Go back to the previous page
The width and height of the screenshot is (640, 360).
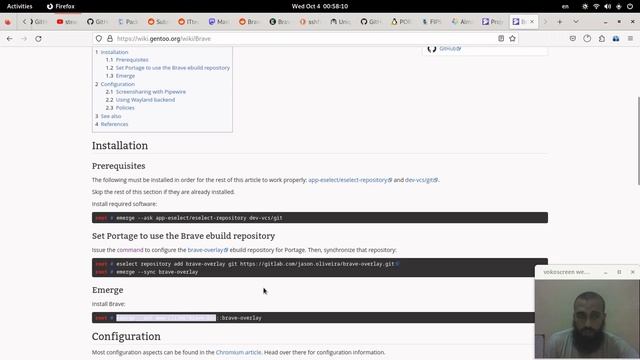[x=9, y=38]
